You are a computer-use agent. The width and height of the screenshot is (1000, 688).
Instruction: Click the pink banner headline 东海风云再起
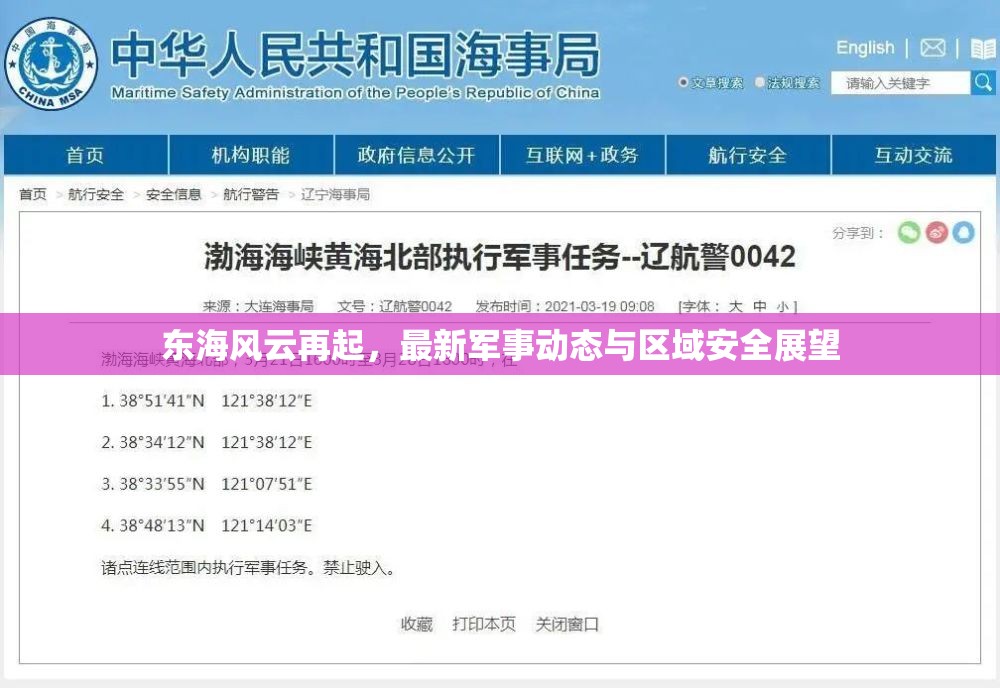point(501,345)
